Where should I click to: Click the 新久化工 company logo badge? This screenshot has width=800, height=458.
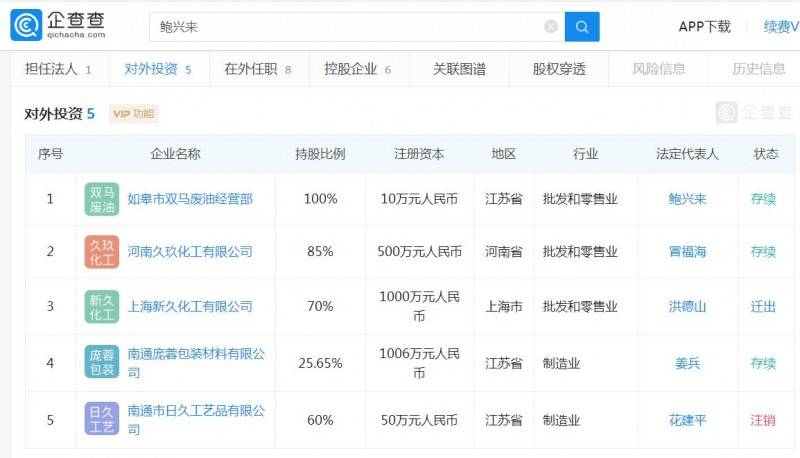102,306
